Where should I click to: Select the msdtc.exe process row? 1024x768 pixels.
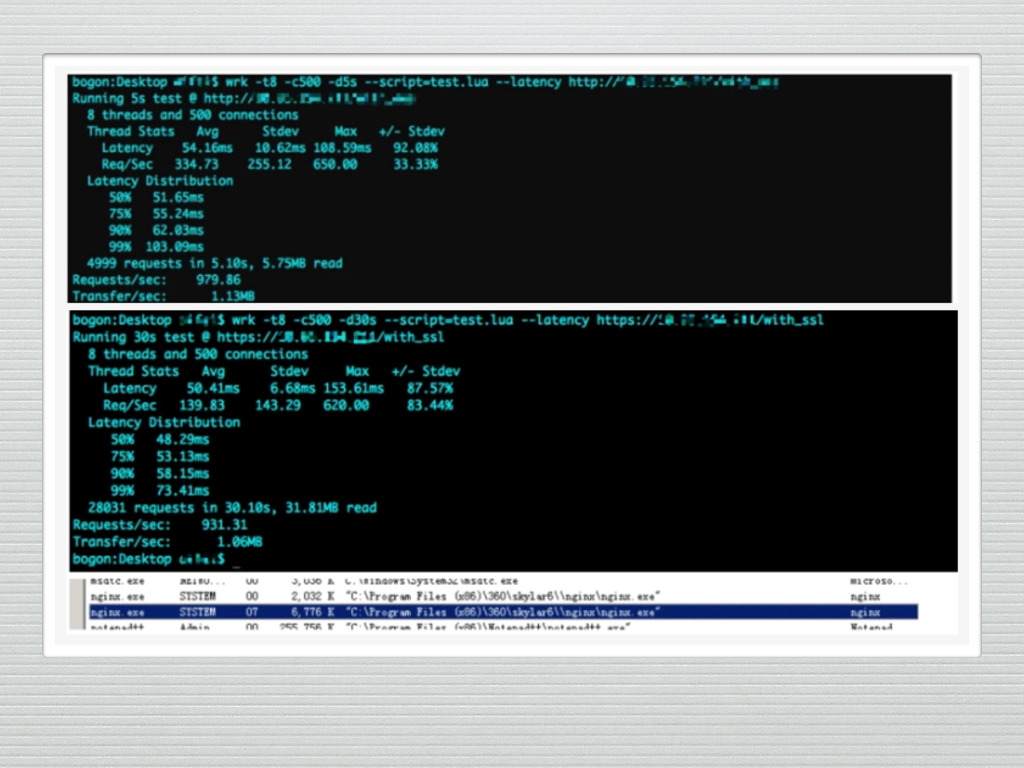tap(504, 581)
